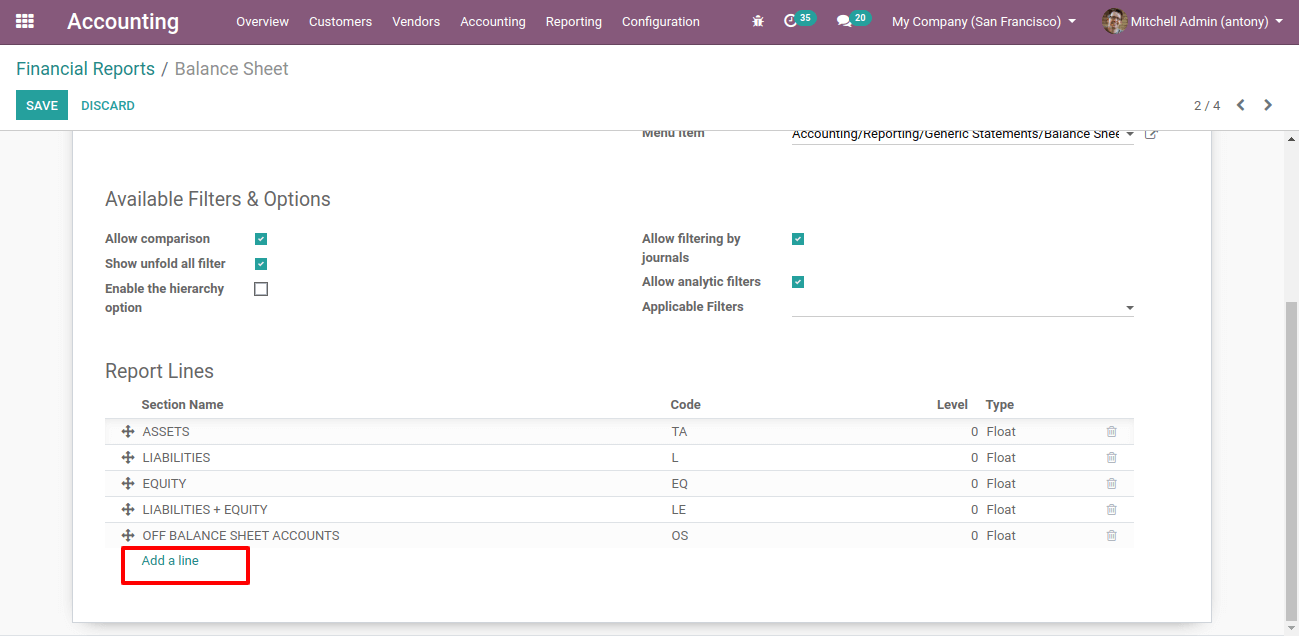Screen dimensions: 1299x636
Task: Click the Accounting app title
Action: 123,21
